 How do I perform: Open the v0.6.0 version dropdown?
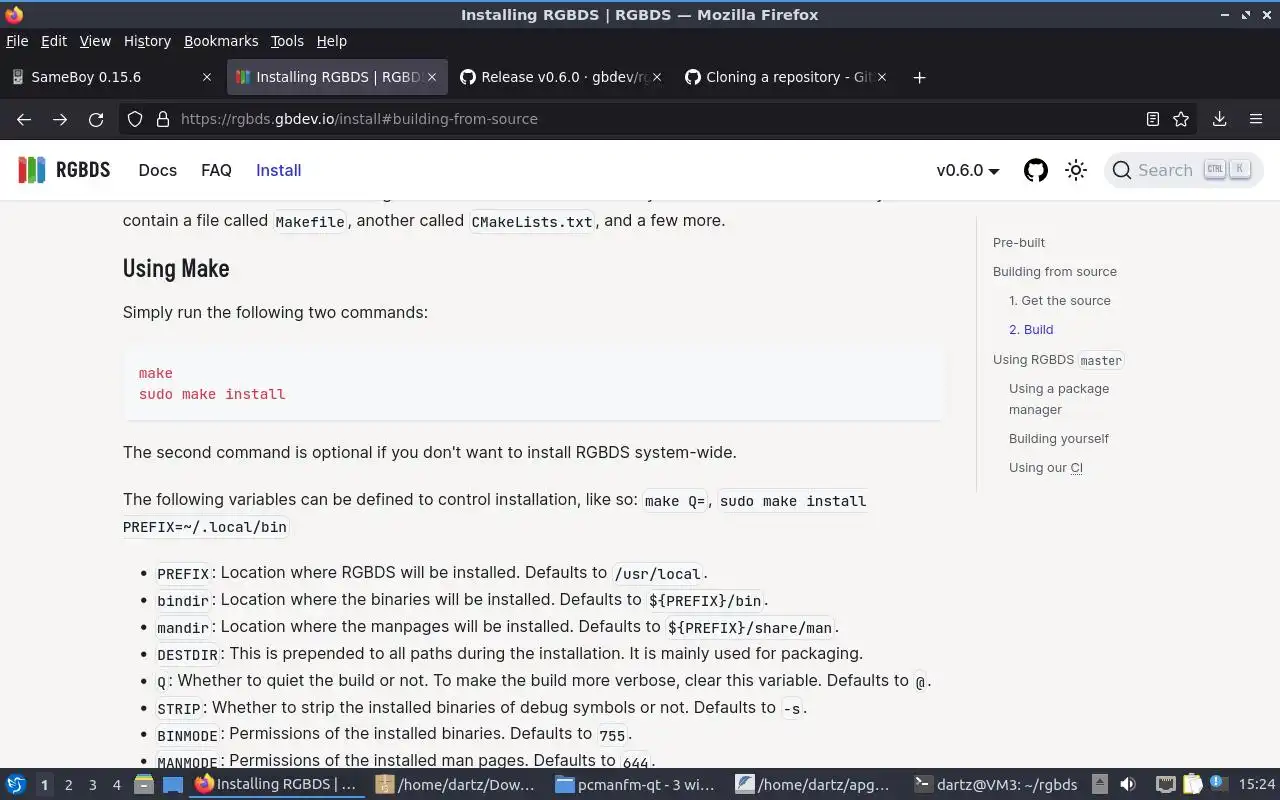tap(968, 170)
